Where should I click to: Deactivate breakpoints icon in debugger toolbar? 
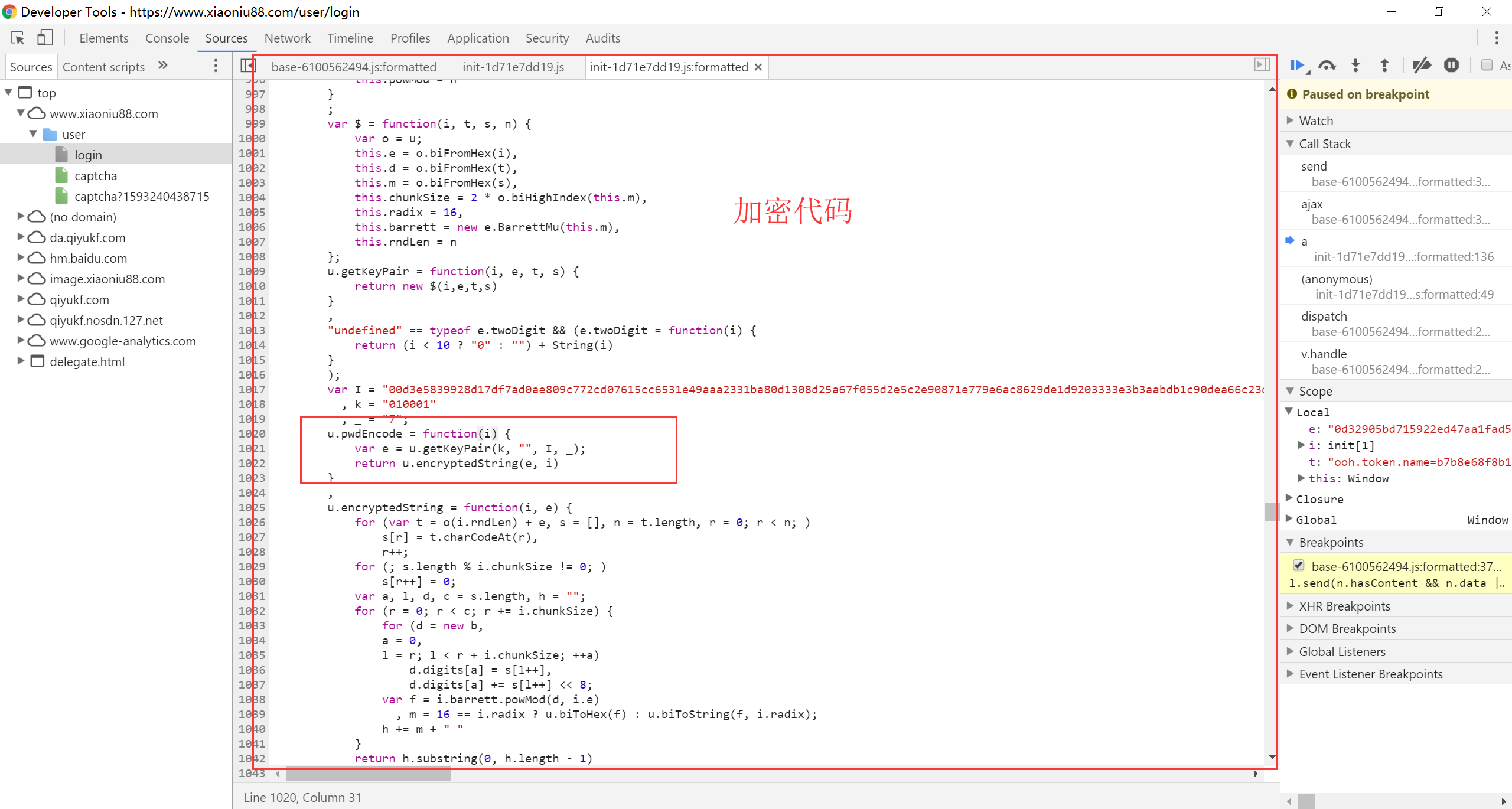1421,66
